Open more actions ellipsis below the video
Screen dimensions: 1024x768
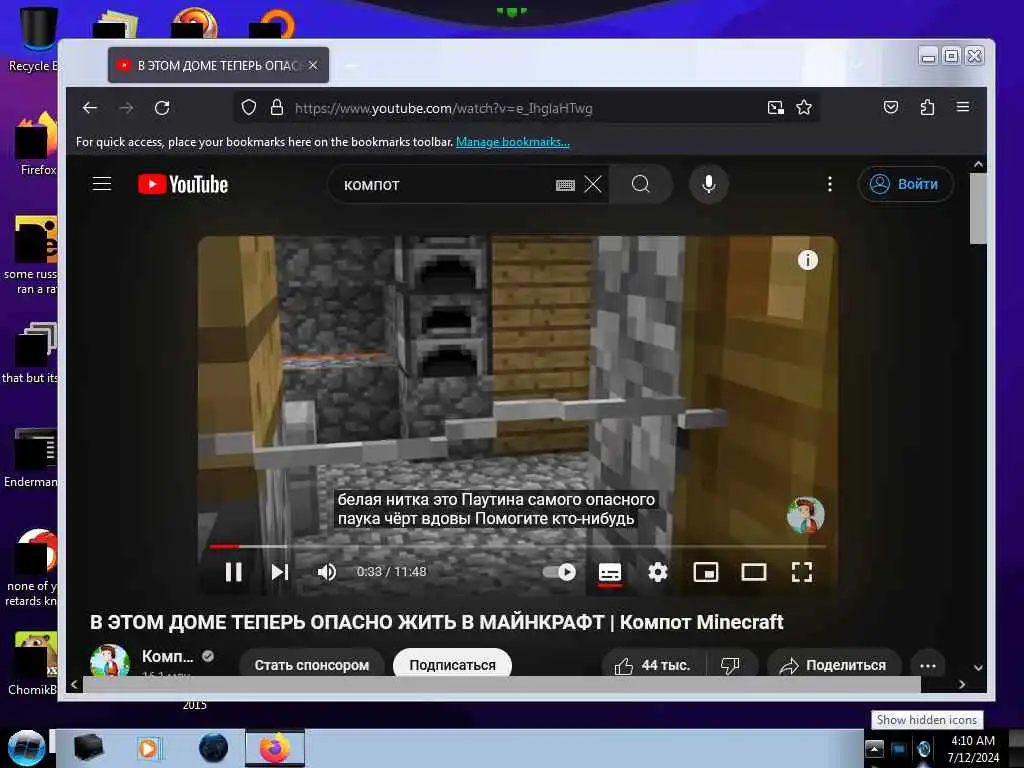click(x=928, y=665)
